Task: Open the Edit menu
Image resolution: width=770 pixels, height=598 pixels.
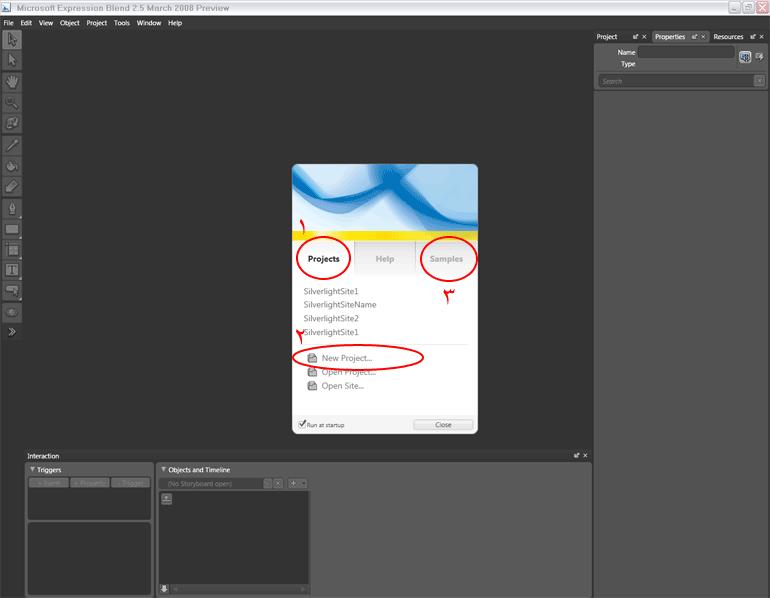Action: [x=26, y=23]
